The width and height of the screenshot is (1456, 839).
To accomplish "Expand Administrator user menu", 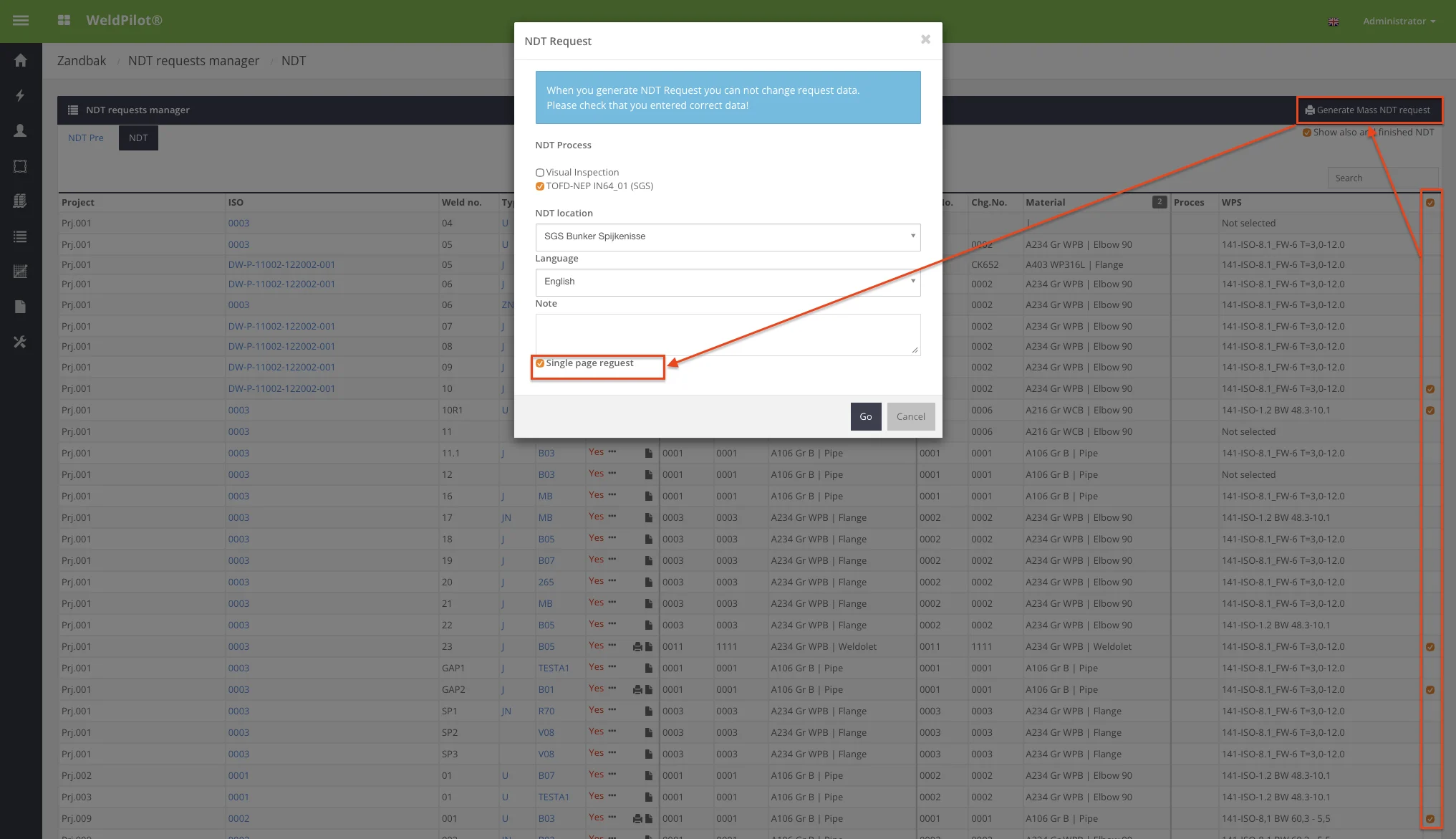I will 1398,21.
